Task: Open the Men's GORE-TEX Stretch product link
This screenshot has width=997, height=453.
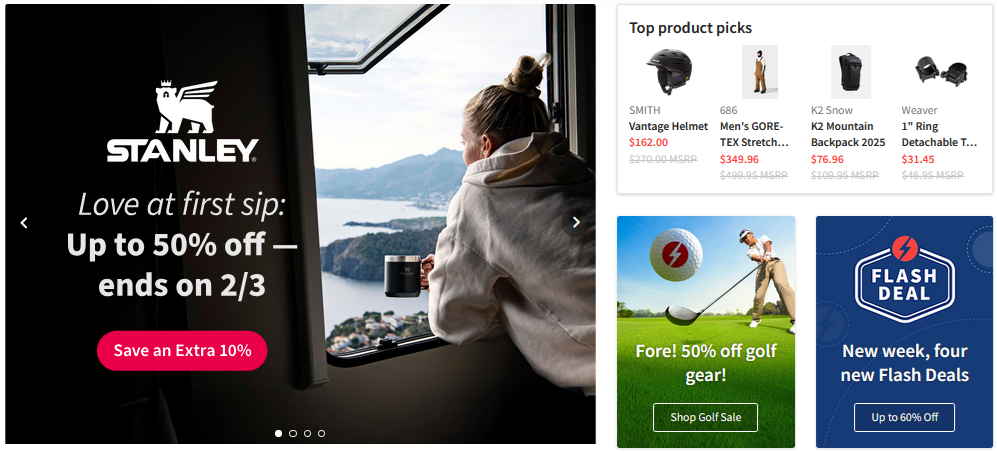Action: pyautogui.click(x=754, y=134)
